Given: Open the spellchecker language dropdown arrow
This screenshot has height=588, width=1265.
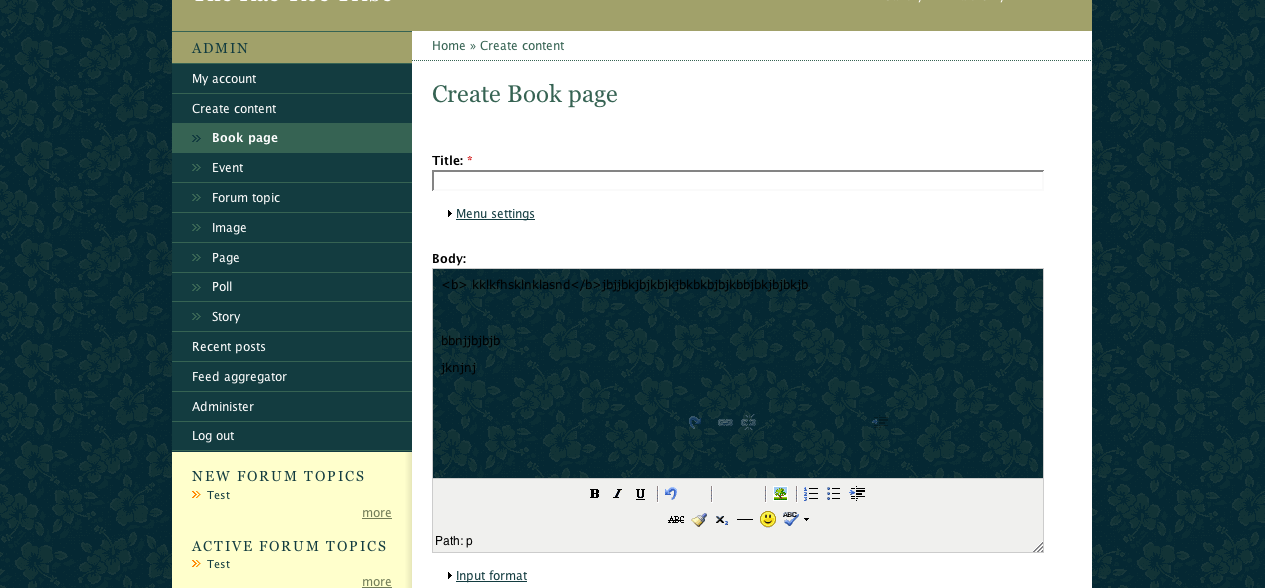Looking at the screenshot, I should click(x=806, y=520).
